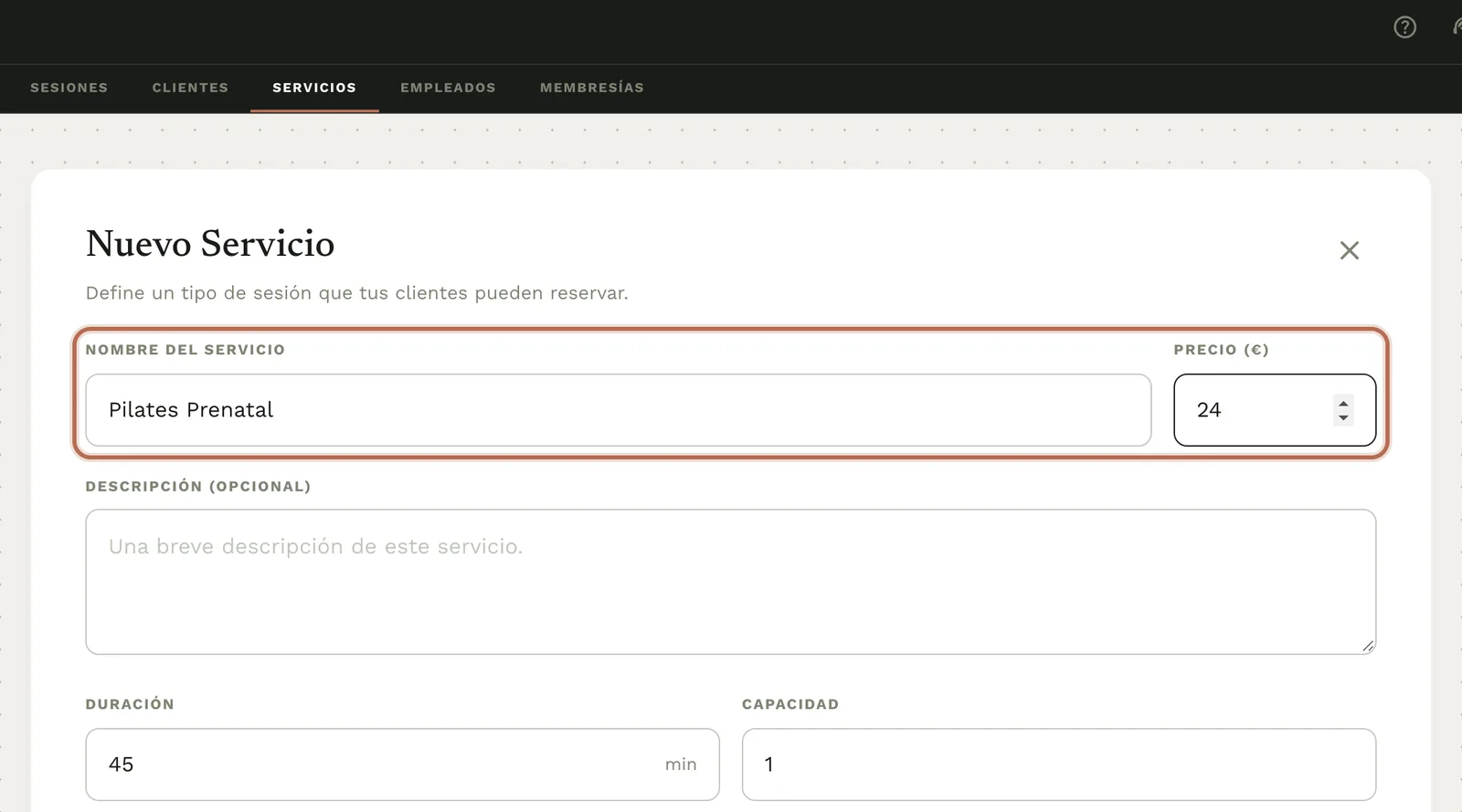
Task: Go to the Sesiones tab
Action: click(x=69, y=88)
